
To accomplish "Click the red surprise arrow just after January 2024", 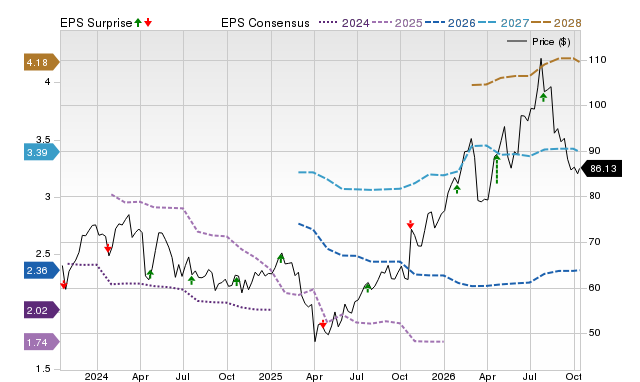I will coord(108,248).
